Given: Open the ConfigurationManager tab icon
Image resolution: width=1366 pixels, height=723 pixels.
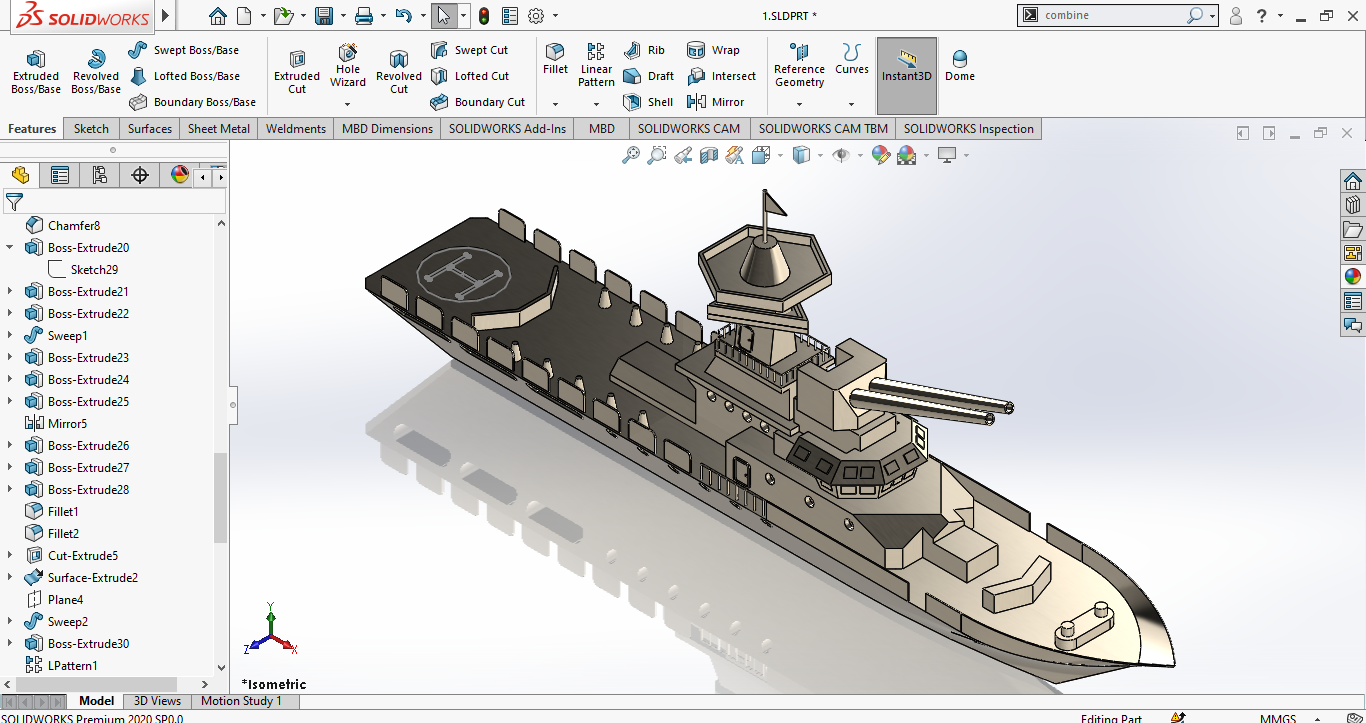Looking at the screenshot, I should (100, 176).
